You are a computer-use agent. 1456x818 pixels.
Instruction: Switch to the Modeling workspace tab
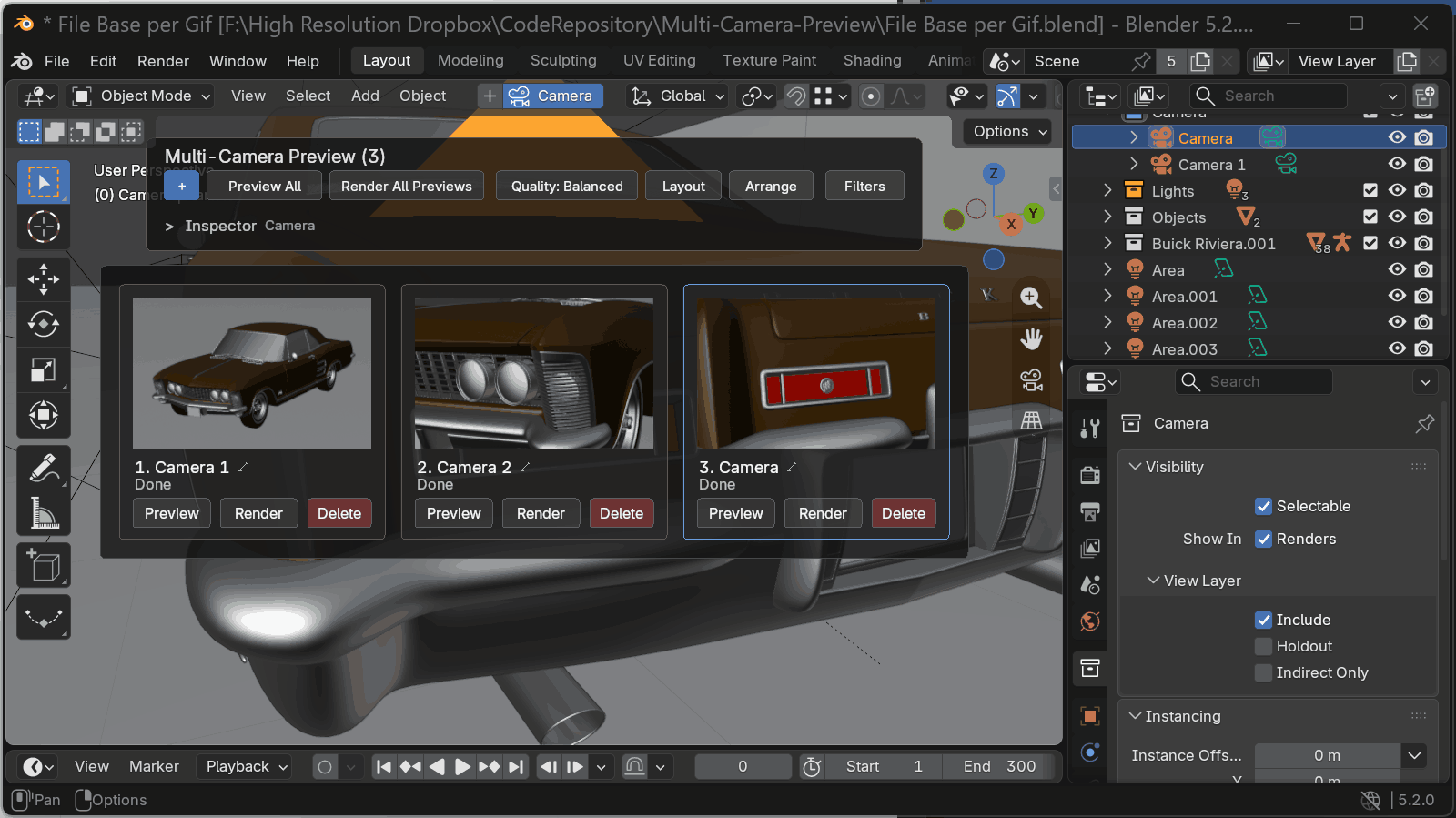coord(470,60)
